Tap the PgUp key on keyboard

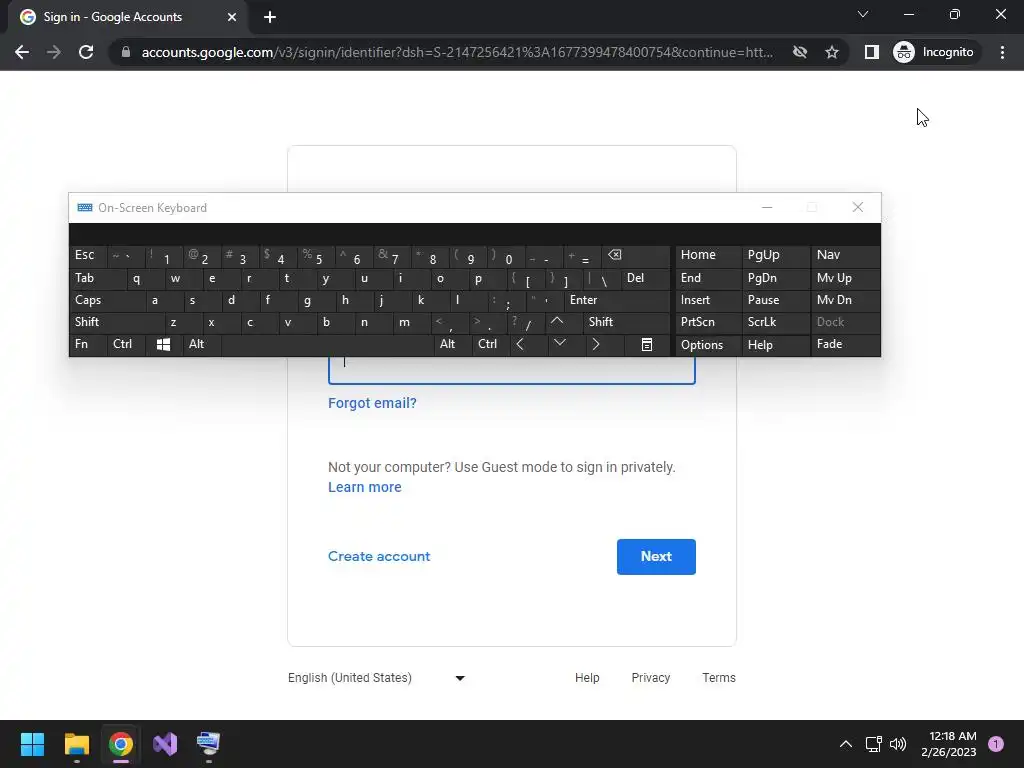[x=775, y=255]
